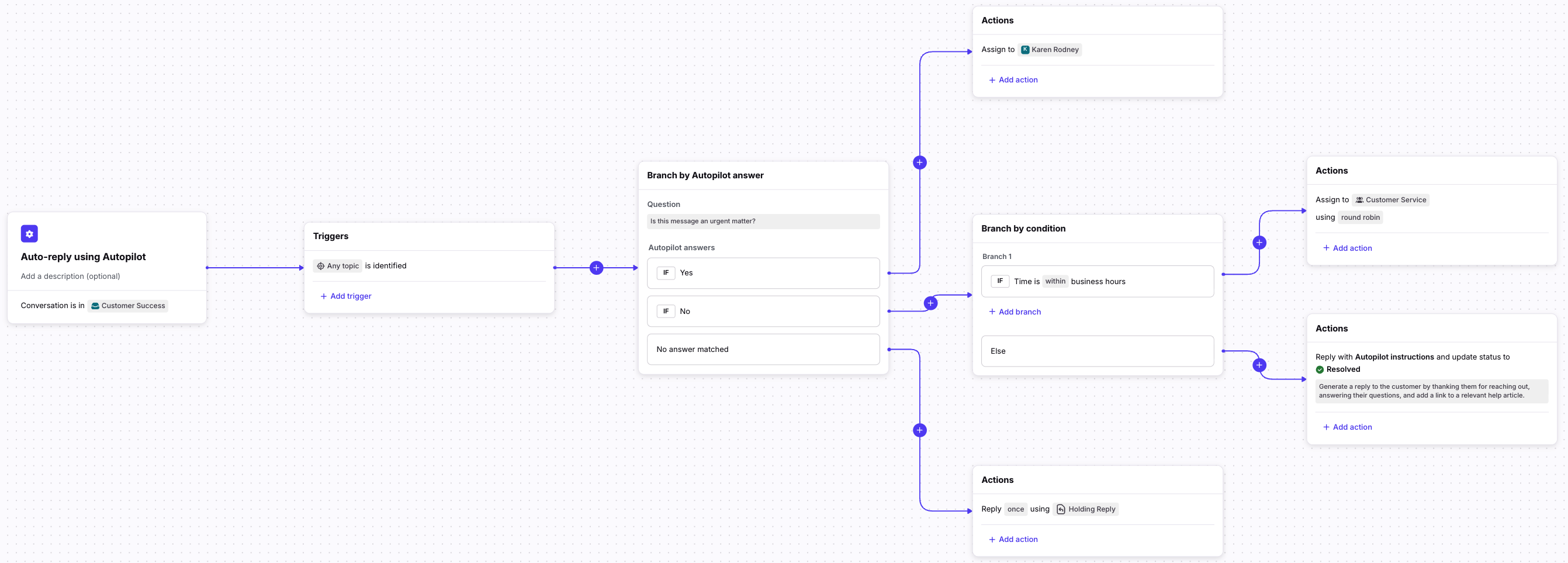Click plus node on the Else branch connector

point(1259,365)
